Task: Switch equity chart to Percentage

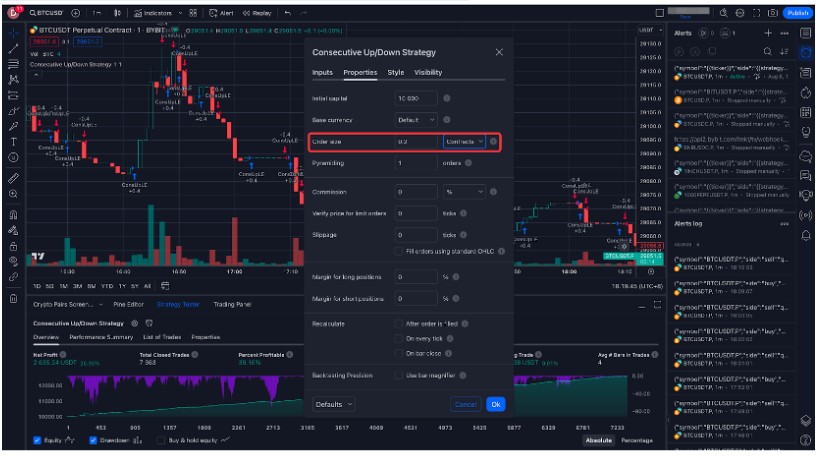Action: tap(636, 440)
